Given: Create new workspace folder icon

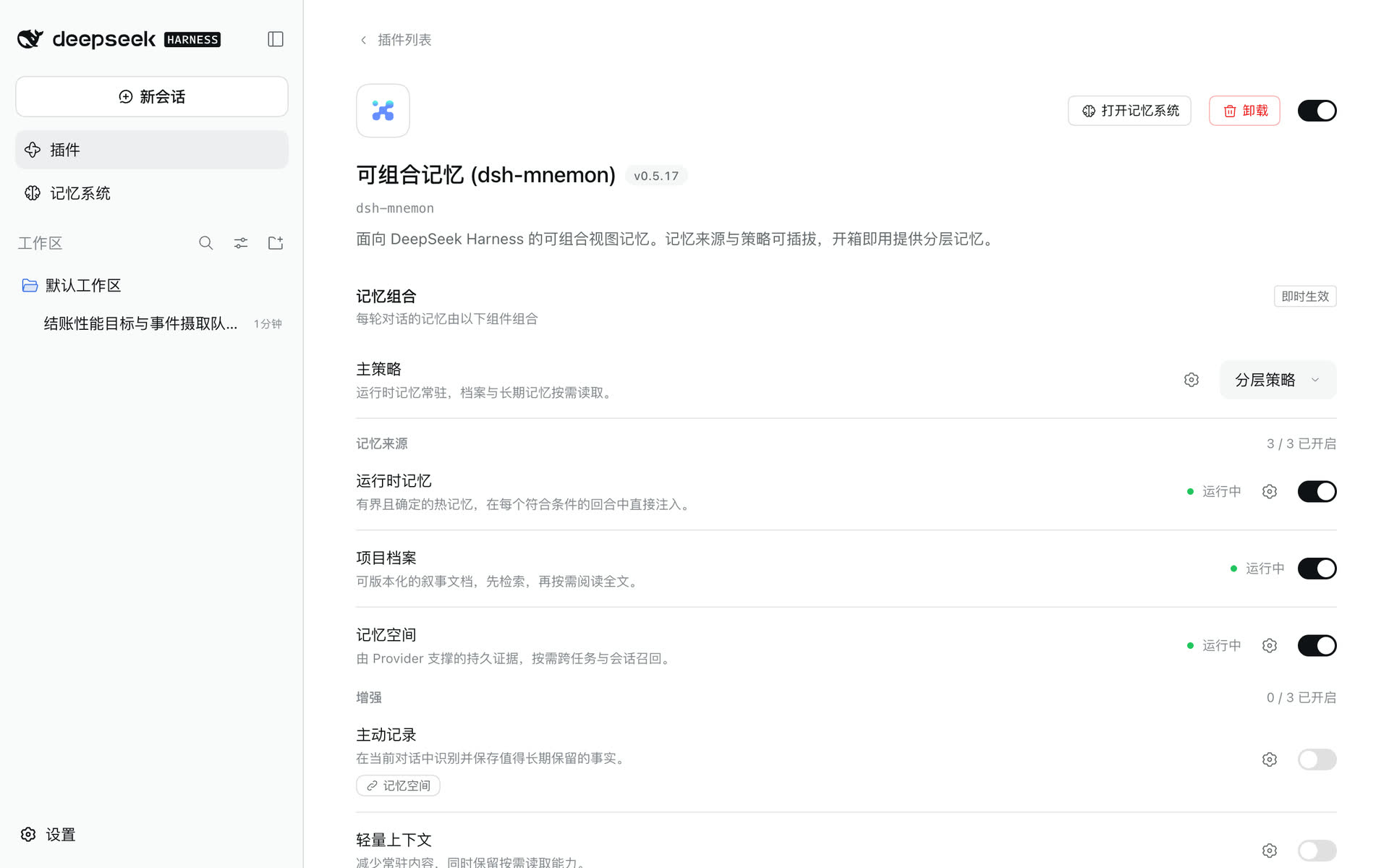Looking at the screenshot, I should click(276, 243).
